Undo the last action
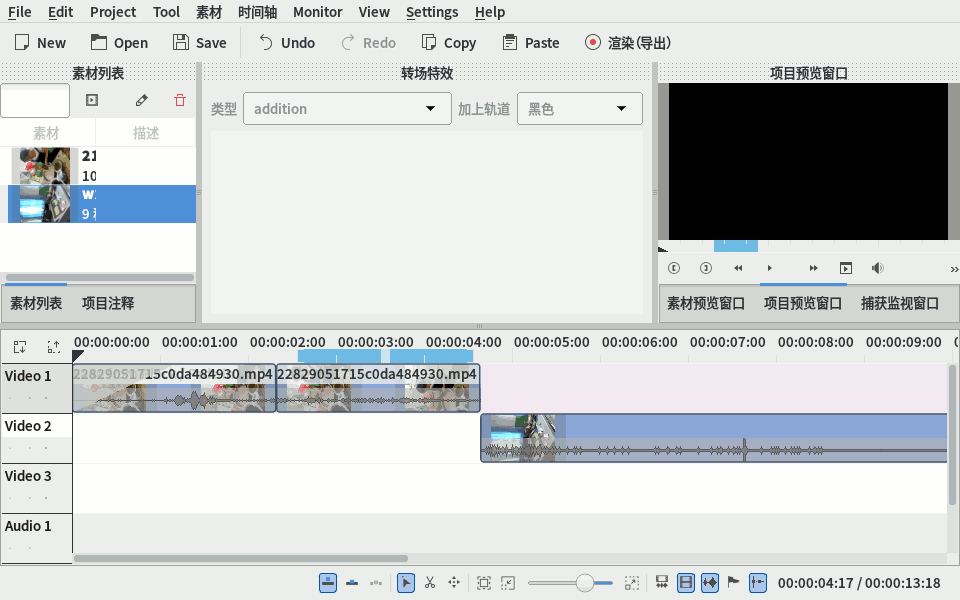 pos(287,43)
